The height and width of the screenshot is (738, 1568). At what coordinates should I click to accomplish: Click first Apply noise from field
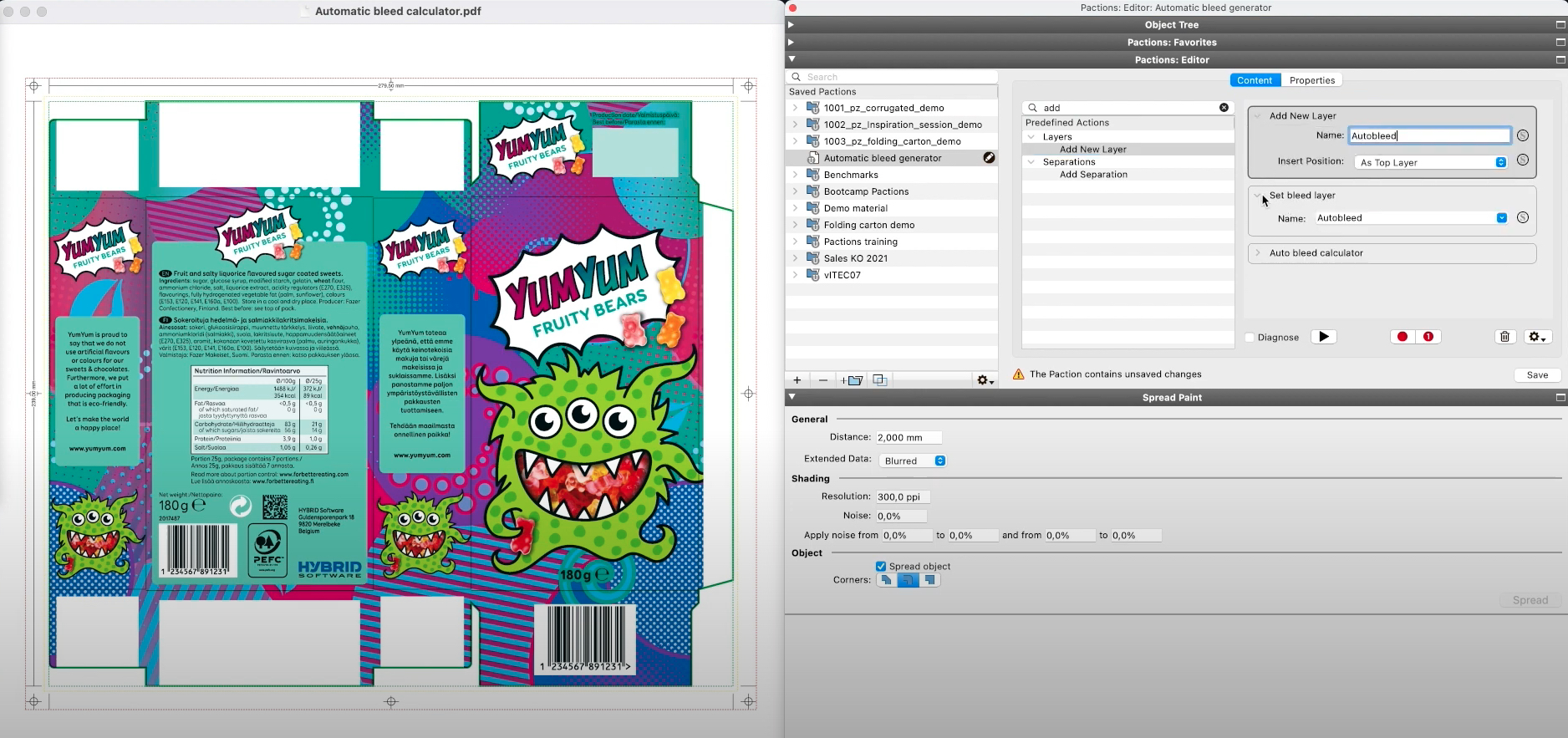907,535
